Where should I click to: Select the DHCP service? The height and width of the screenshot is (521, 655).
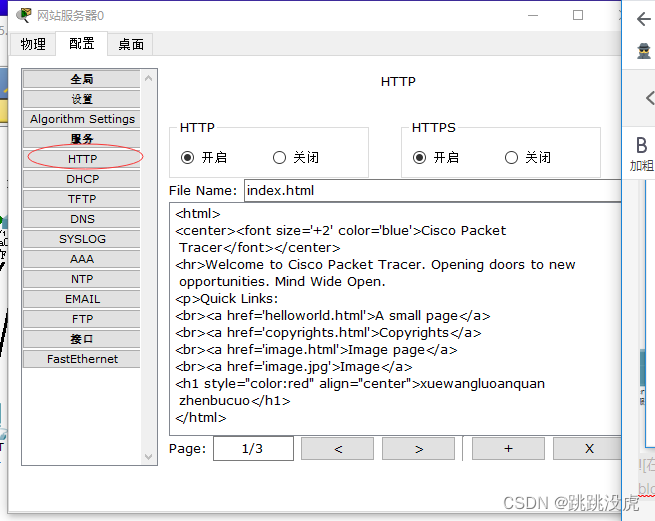(82, 179)
